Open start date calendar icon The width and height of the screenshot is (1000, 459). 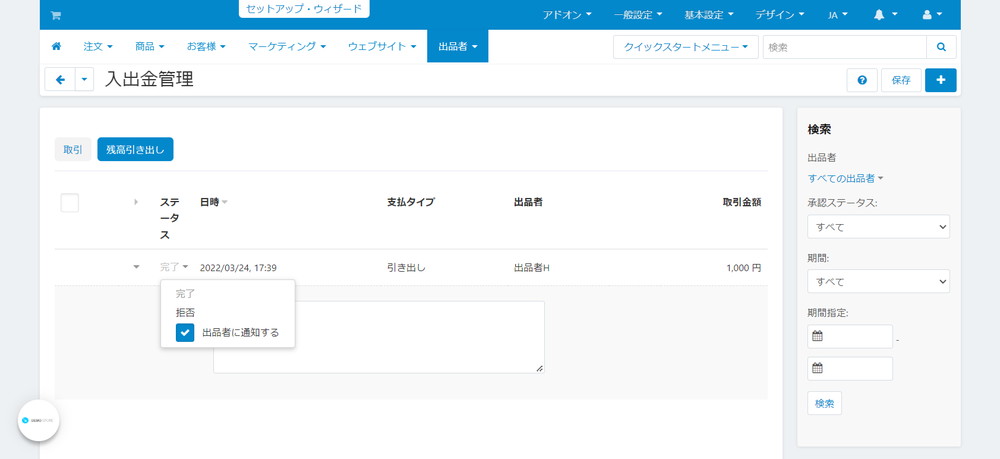coord(818,336)
